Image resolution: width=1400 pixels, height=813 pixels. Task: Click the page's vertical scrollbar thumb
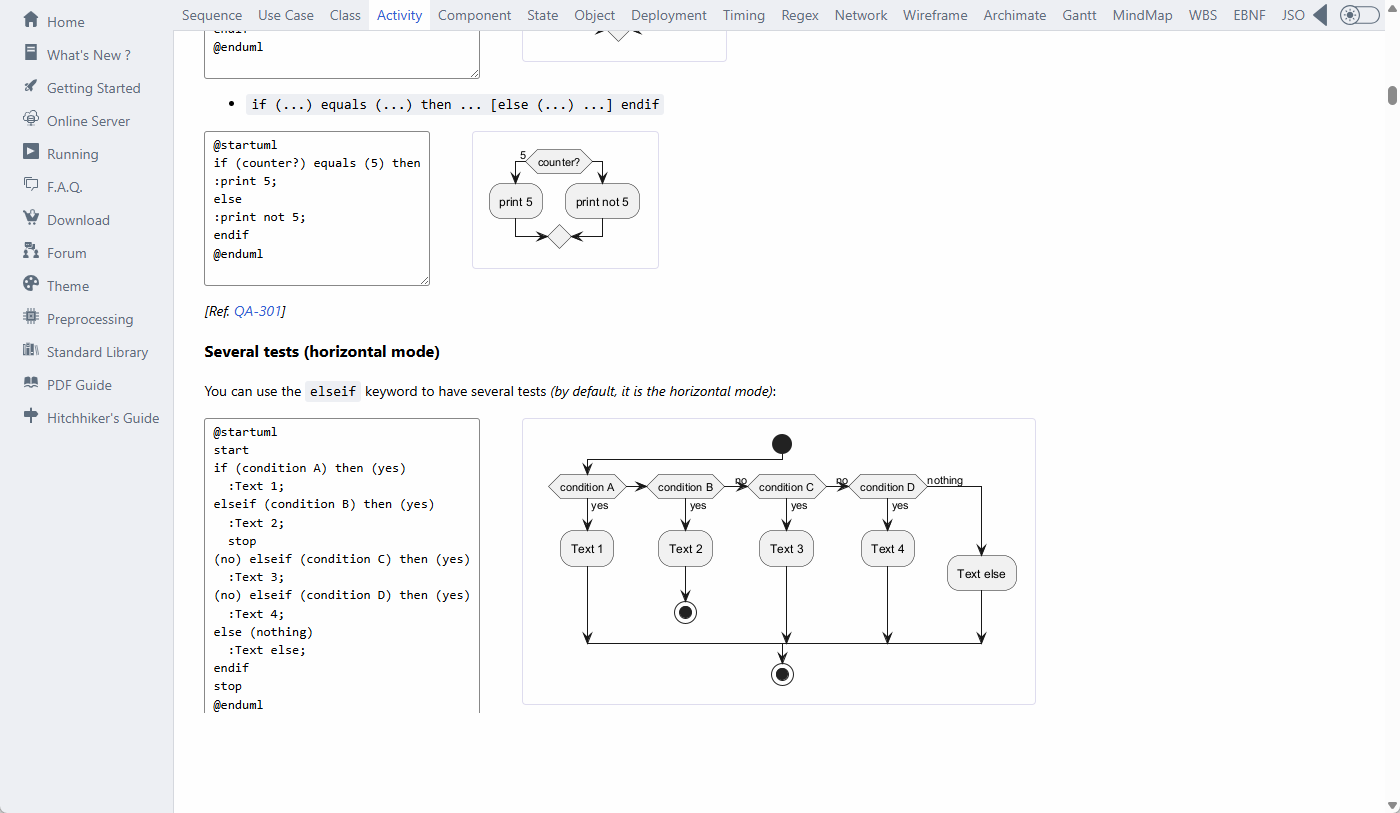(1392, 95)
